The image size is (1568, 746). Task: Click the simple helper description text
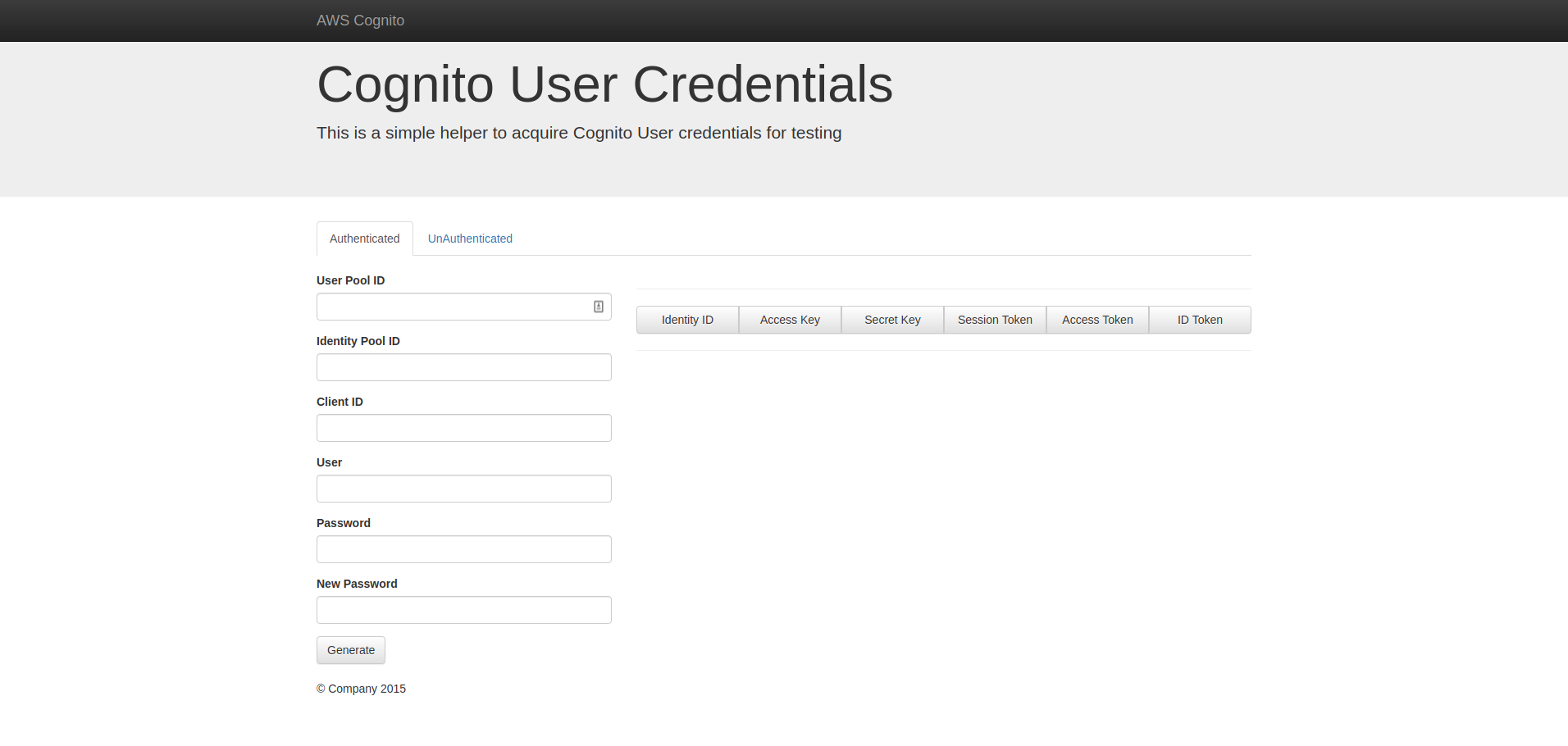tap(579, 133)
